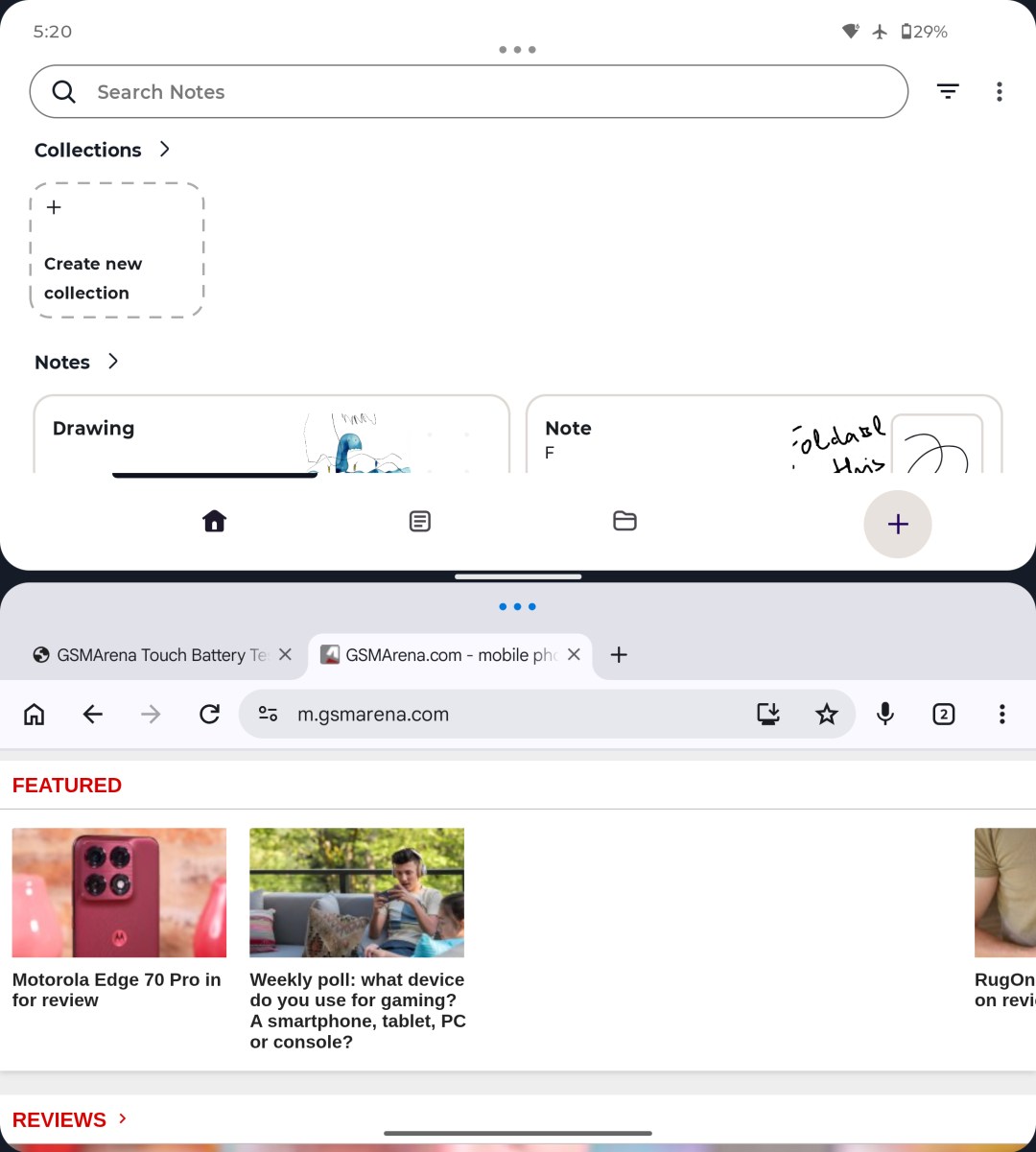
Task: Open gaming weekly poll thumbnail
Action: [357, 892]
